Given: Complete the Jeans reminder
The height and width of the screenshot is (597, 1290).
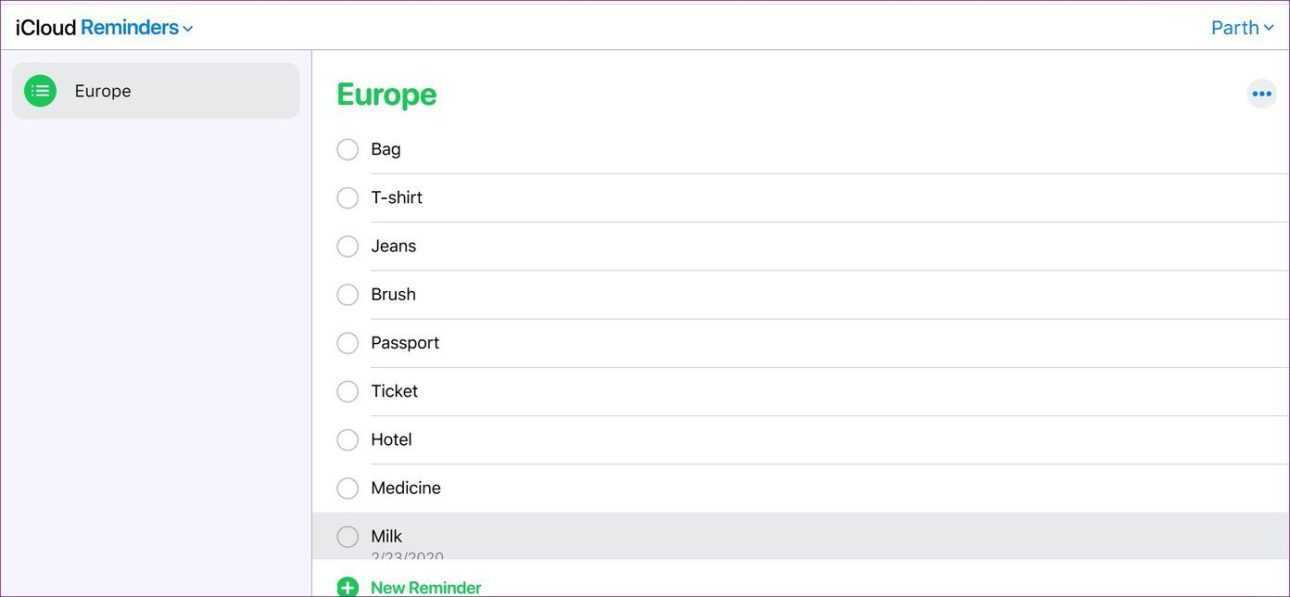Looking at the screenshot, I should pyautogui.click(x=347, y=246).
